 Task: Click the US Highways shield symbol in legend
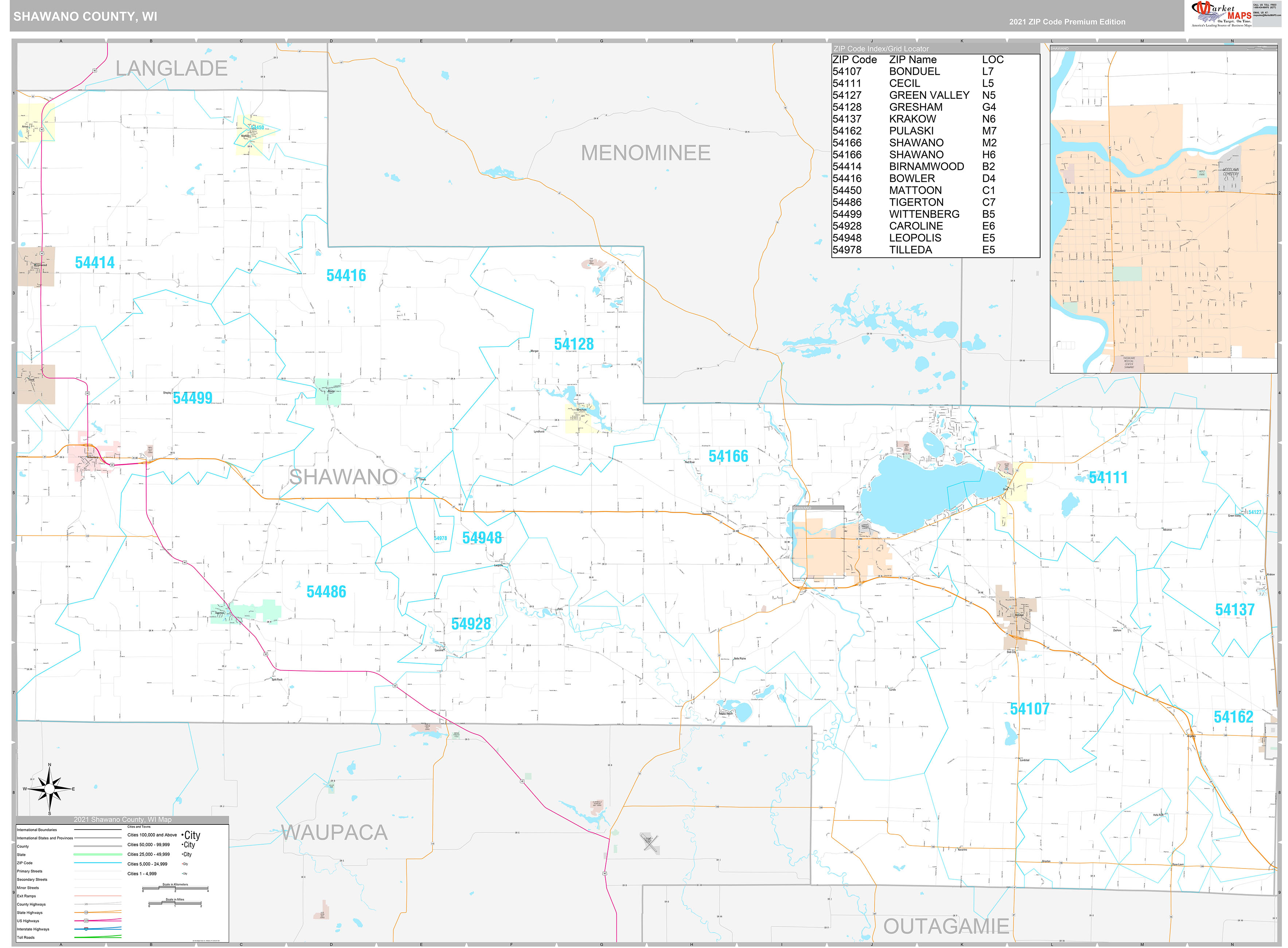(x=86, y=920)
